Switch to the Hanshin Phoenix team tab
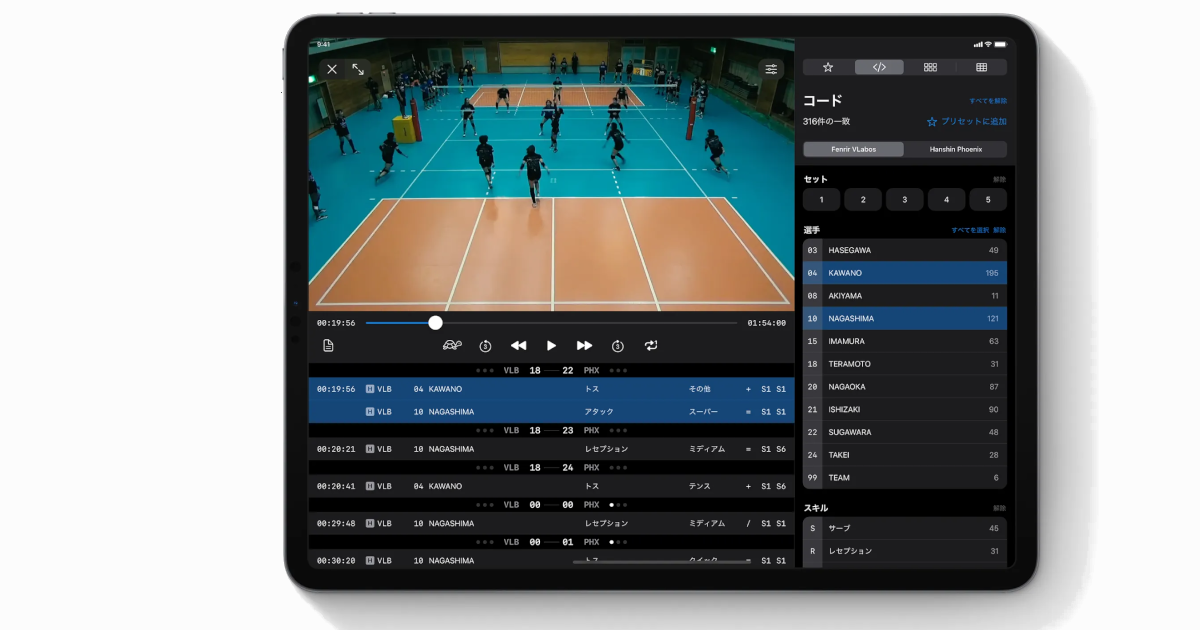The width and height of the screenshot is (1200, 630). point(956,149)
